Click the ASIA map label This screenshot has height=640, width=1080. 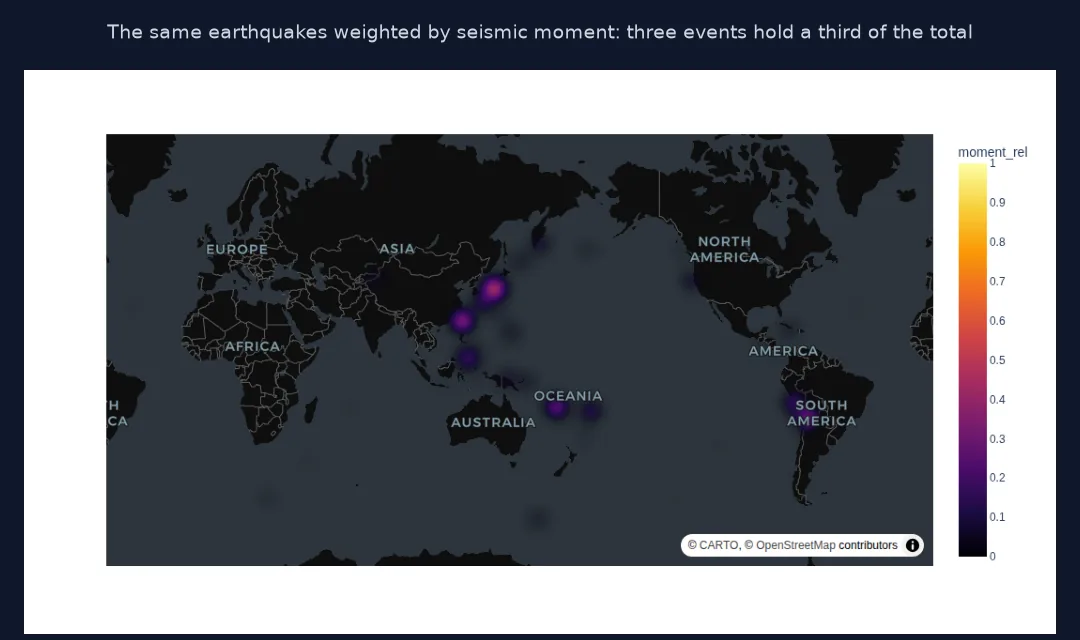(397, 249)
